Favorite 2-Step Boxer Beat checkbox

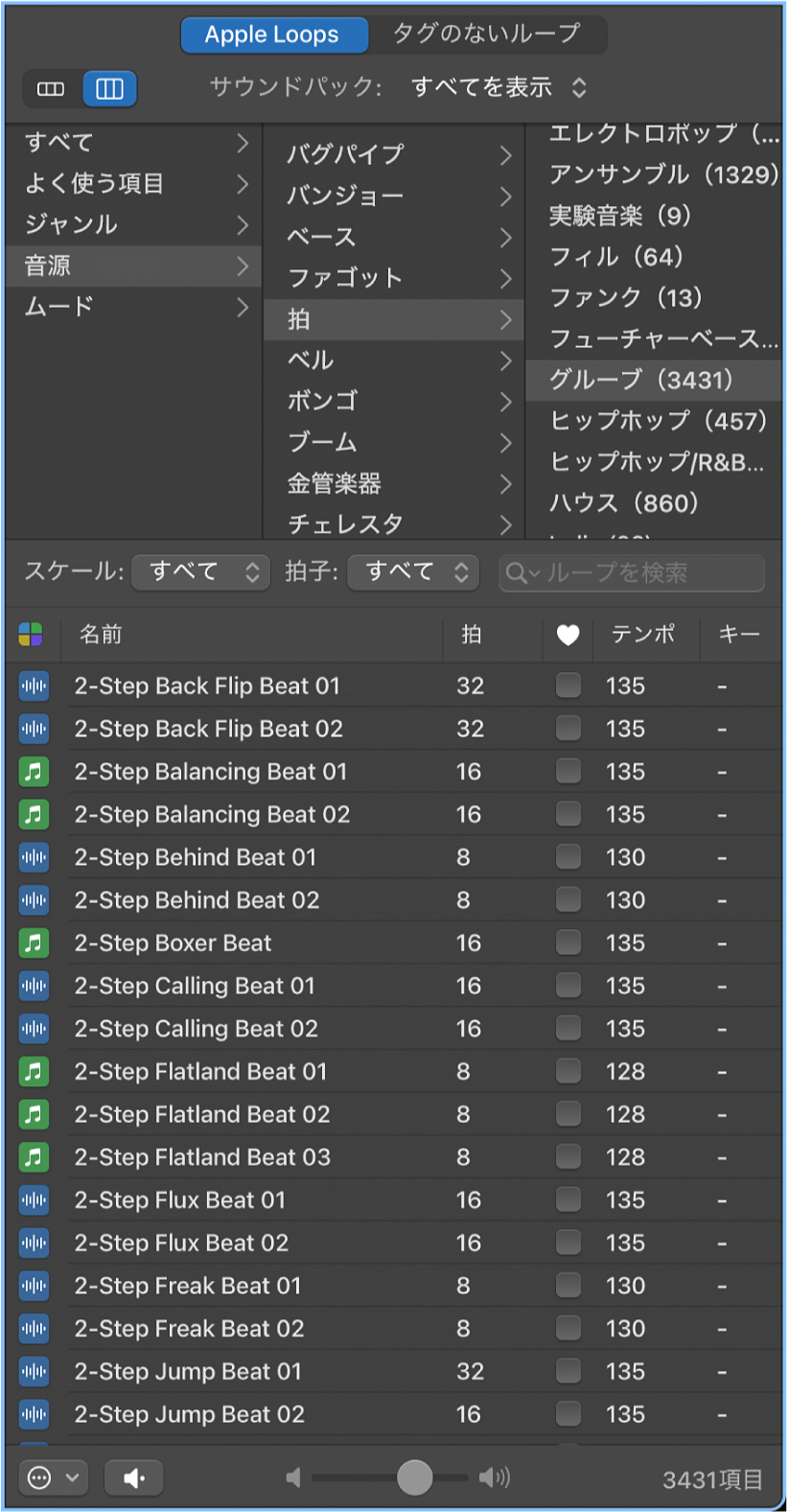point(568,942)
